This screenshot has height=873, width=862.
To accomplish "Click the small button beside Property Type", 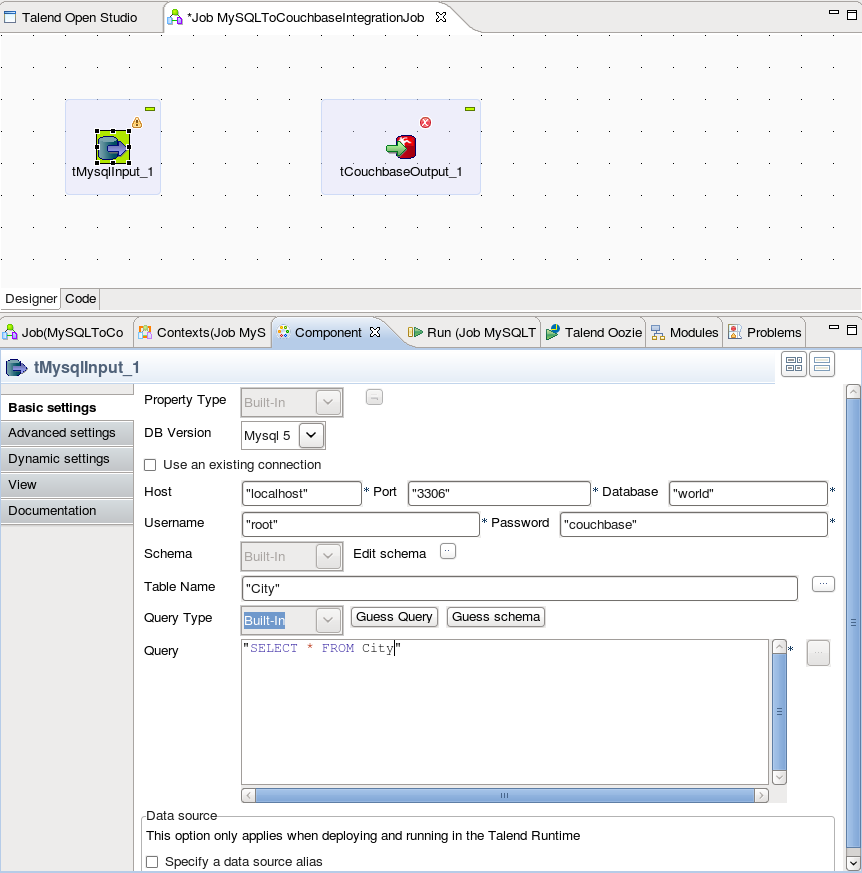I will tap(374, 398).
